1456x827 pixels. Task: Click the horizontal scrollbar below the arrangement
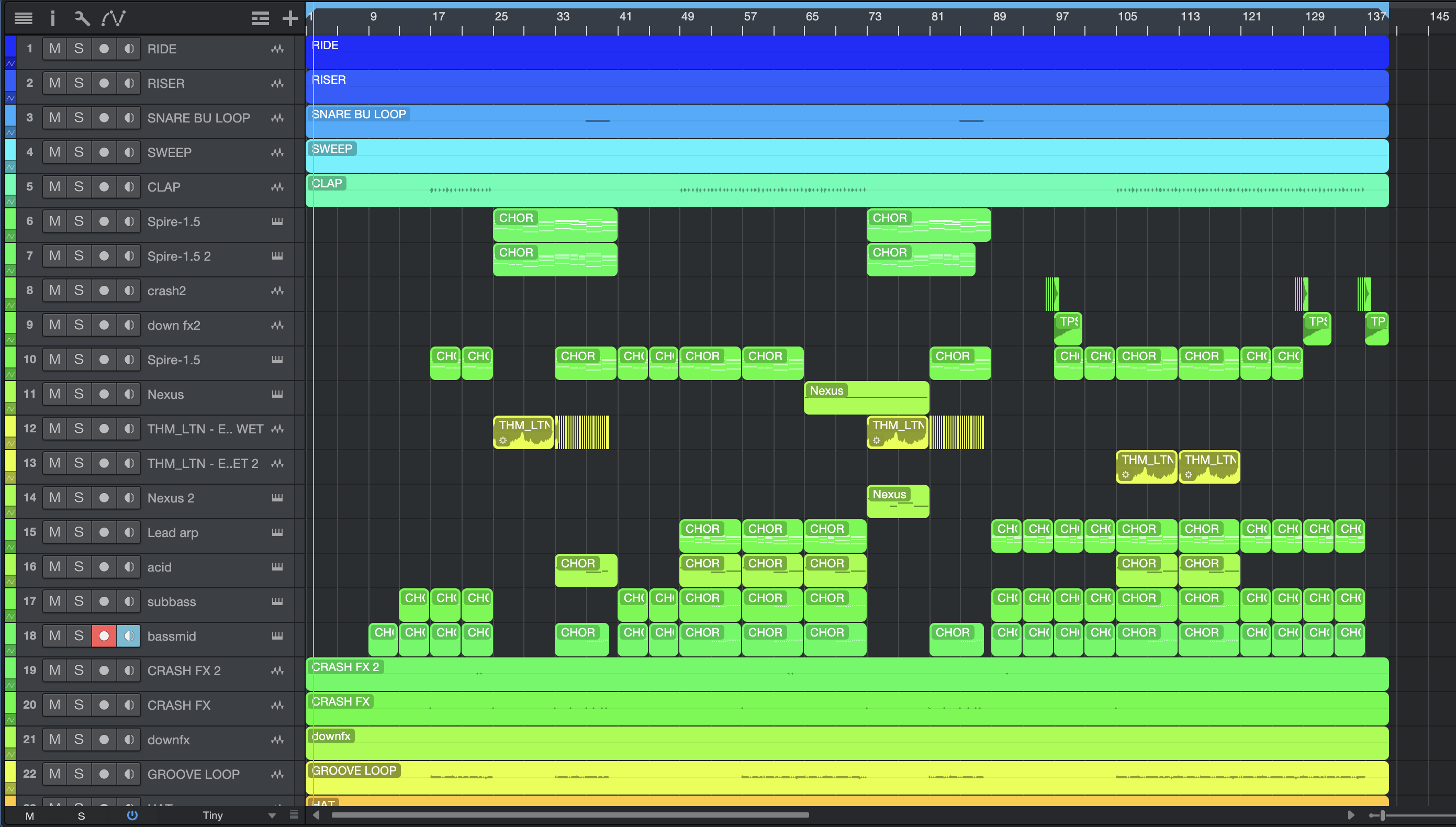point(570,815)
